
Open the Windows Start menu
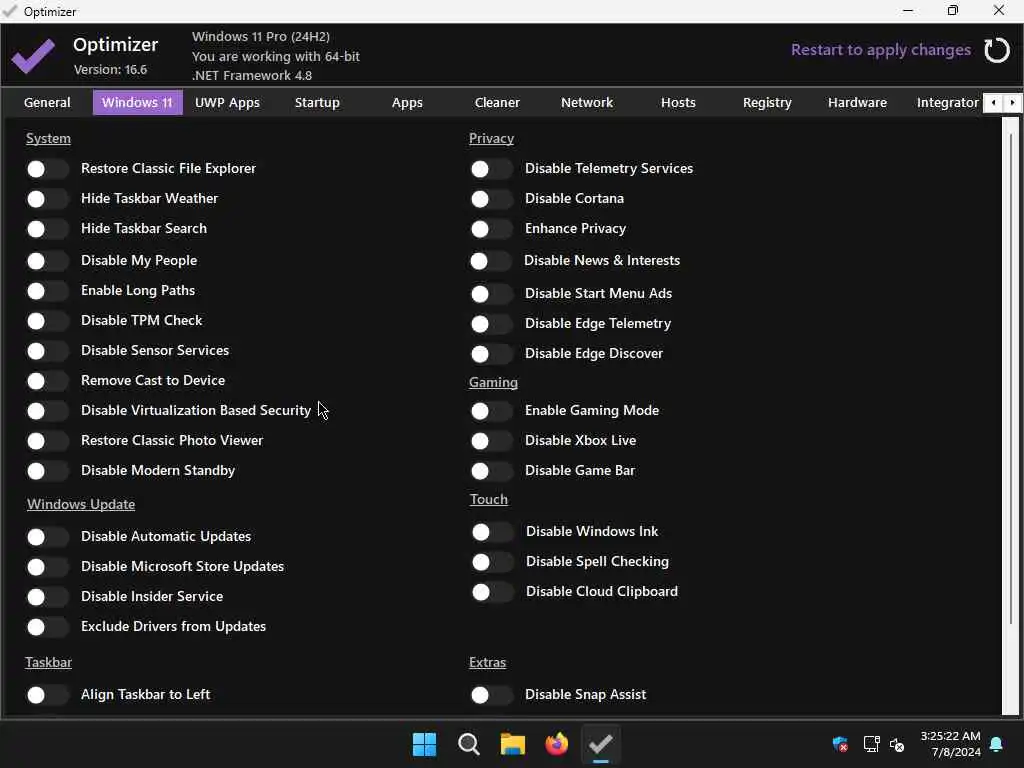click(x=424, y=744)
